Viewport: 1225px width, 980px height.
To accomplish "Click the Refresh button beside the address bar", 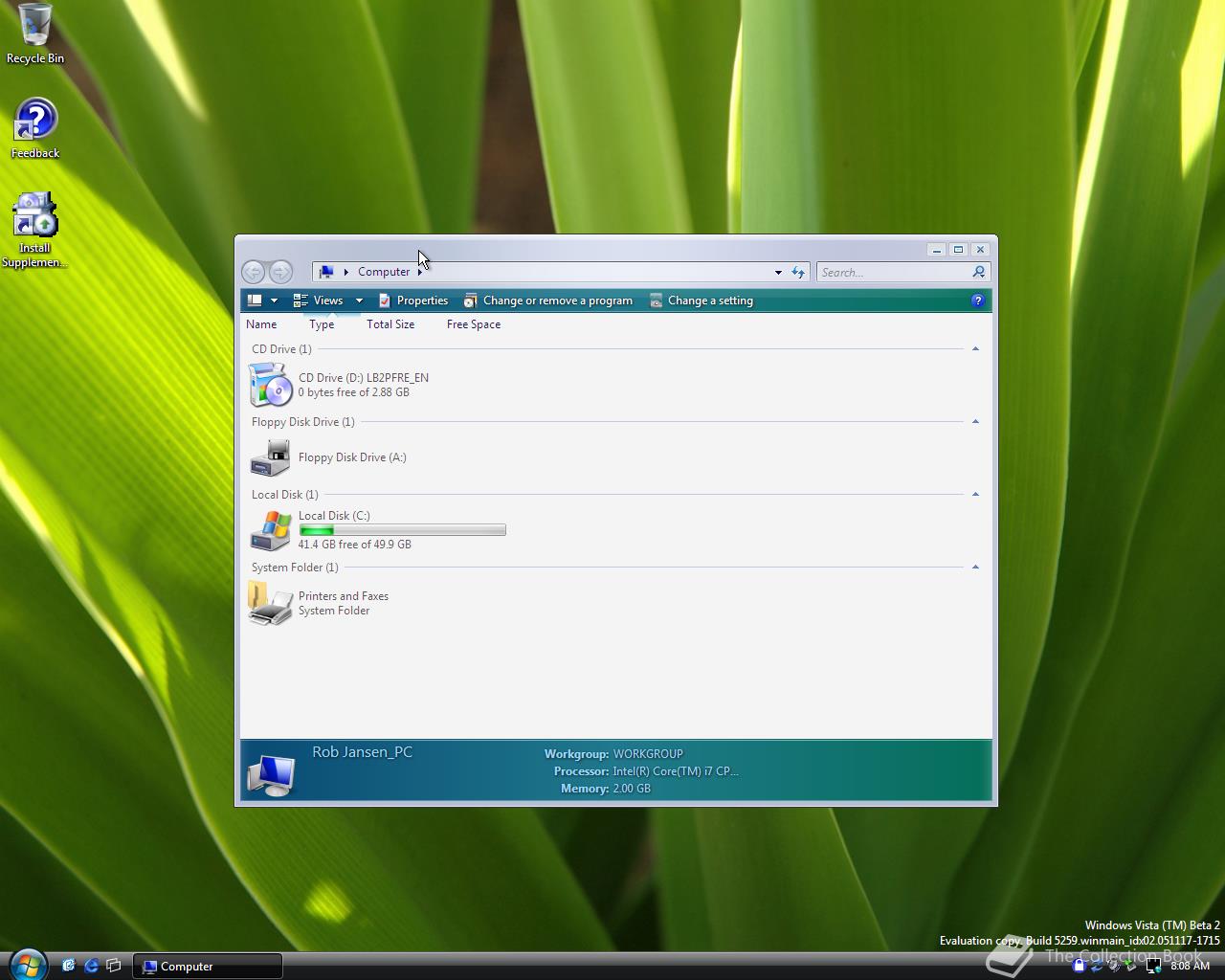I will (x=798, y=272).
